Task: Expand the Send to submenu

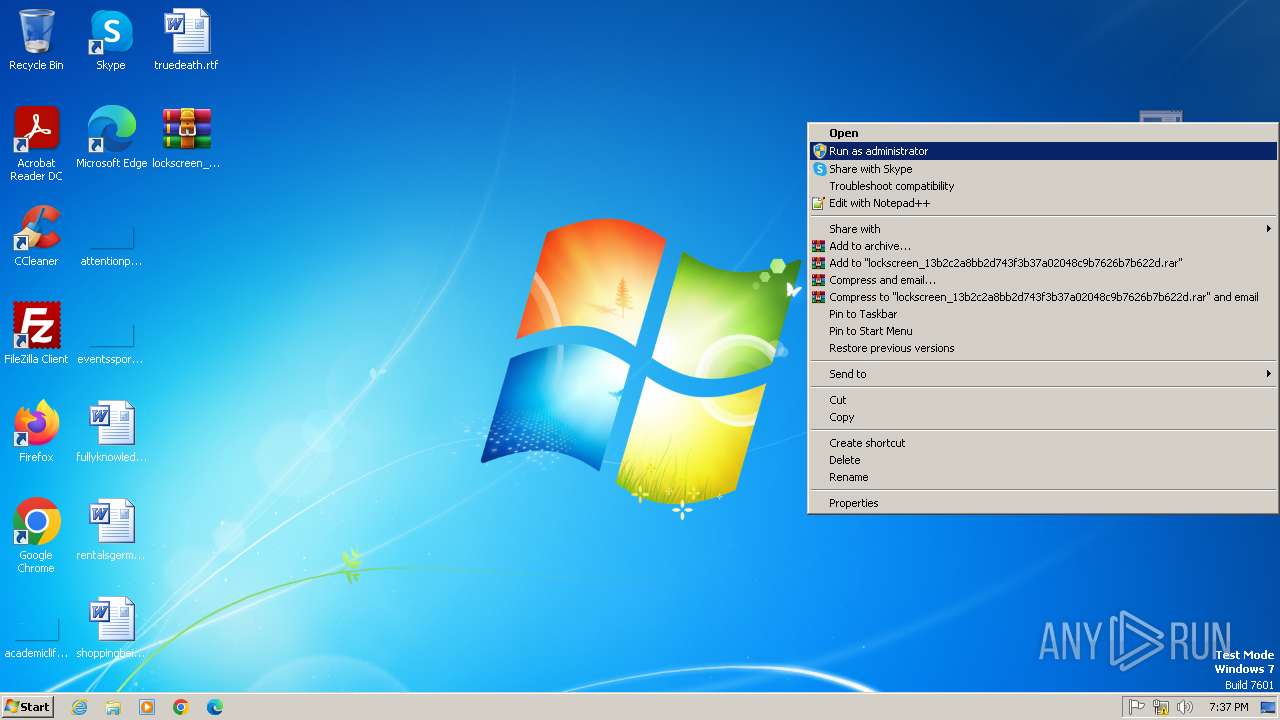Action: click(x=1043, y=374)
